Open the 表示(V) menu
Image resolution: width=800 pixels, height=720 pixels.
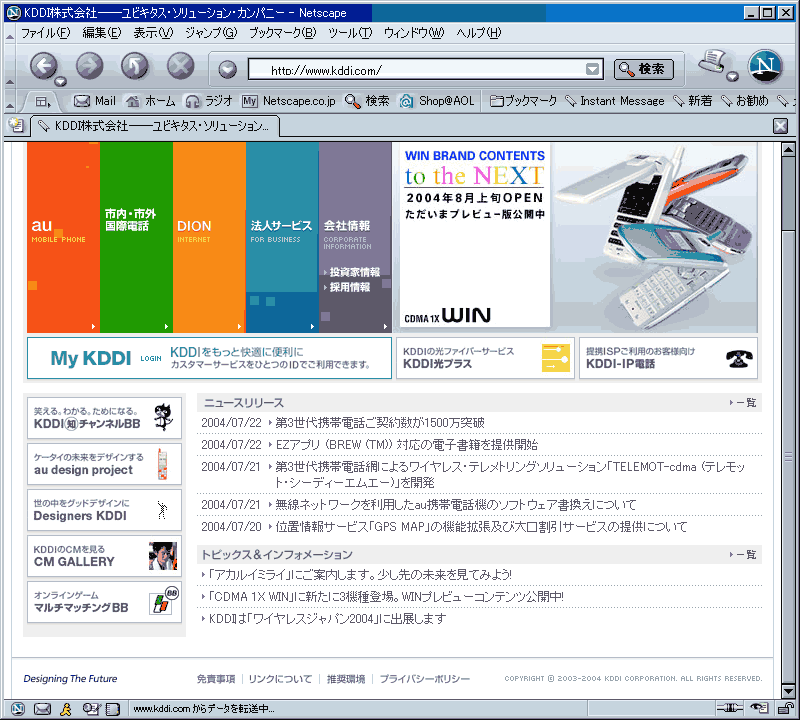[153, 33]
